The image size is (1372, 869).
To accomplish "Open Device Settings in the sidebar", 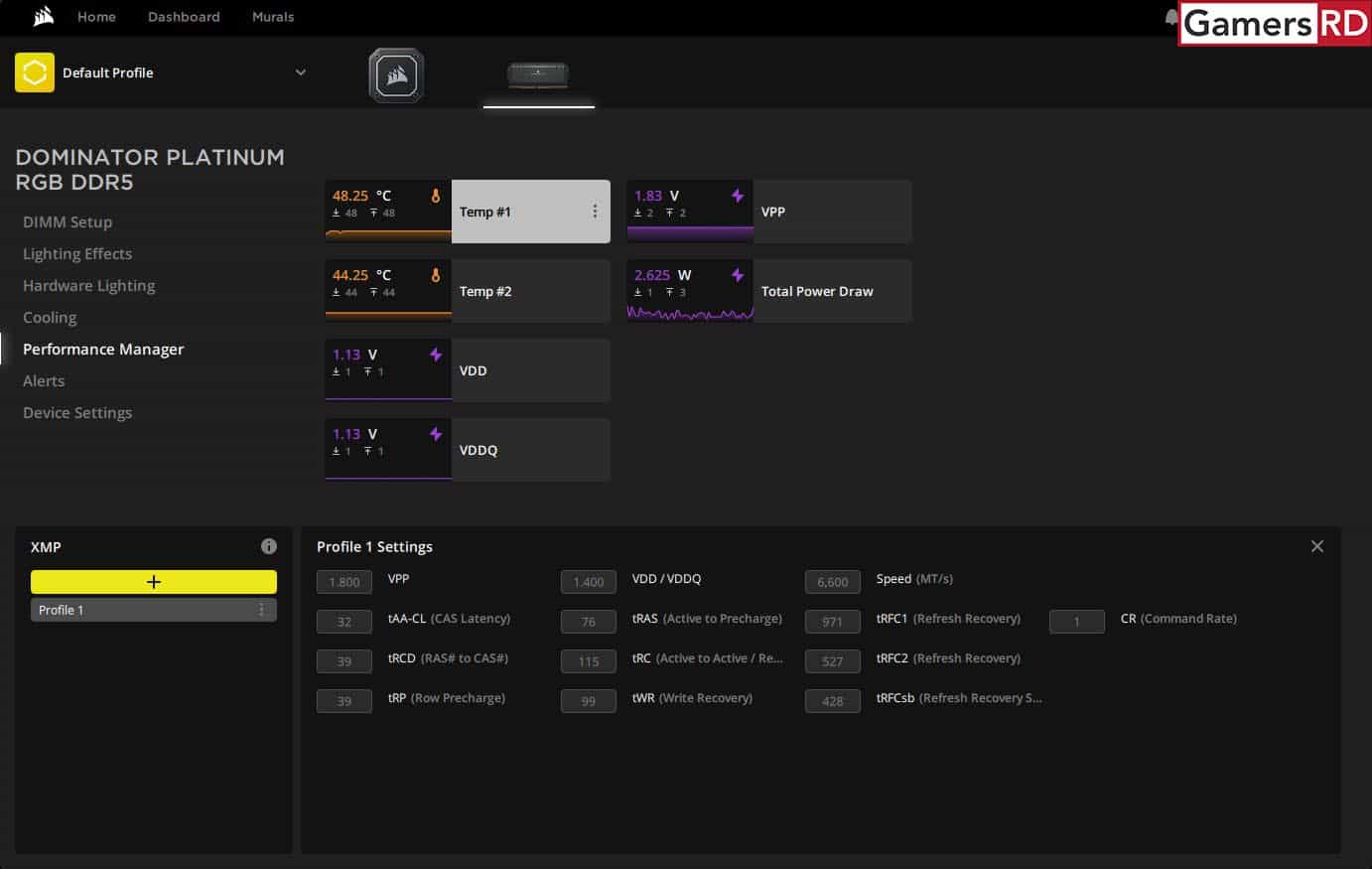I will point(77,412).
